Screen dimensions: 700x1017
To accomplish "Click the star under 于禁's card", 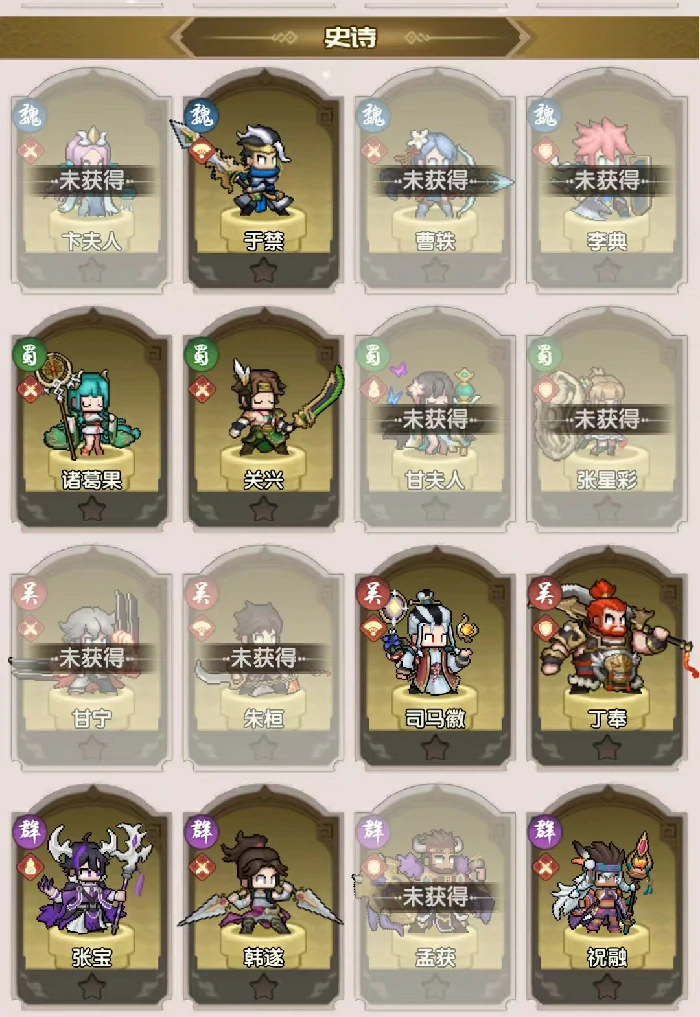I will 263,270.
